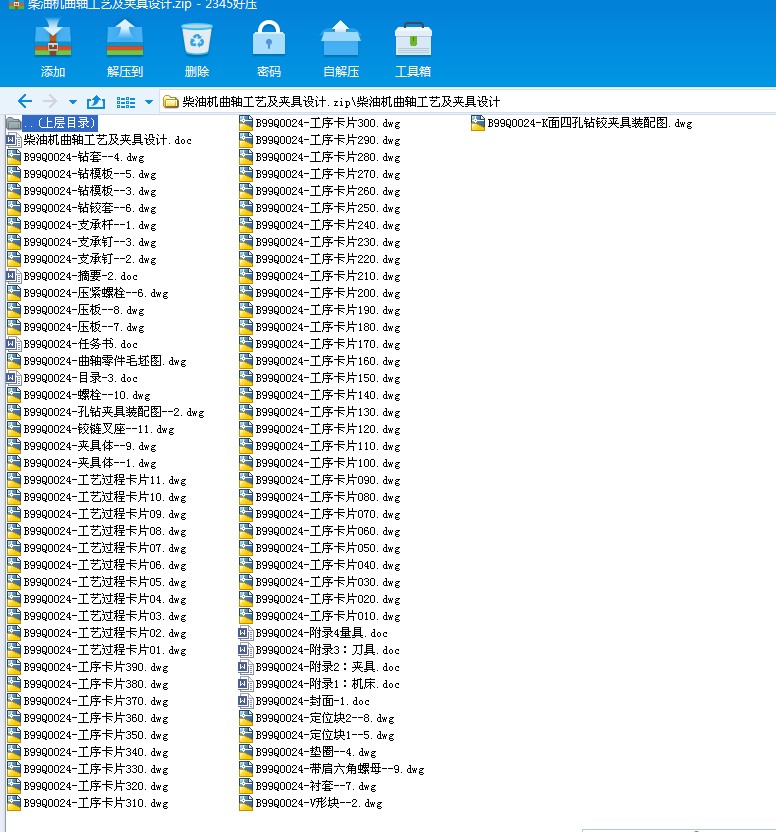Select B99Q0024-工序卡片310.dwg
The width and height of the screenshot is (776, 832).
click(87, 802)
